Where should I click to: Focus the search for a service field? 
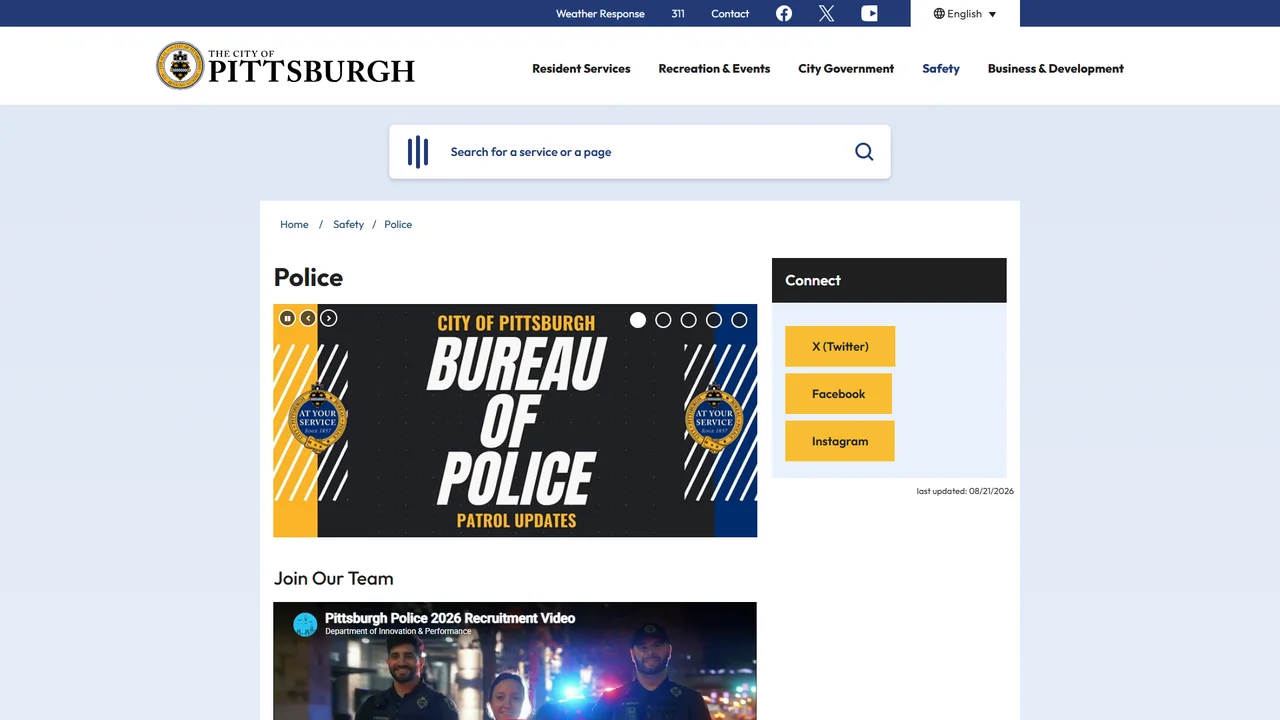640,152
